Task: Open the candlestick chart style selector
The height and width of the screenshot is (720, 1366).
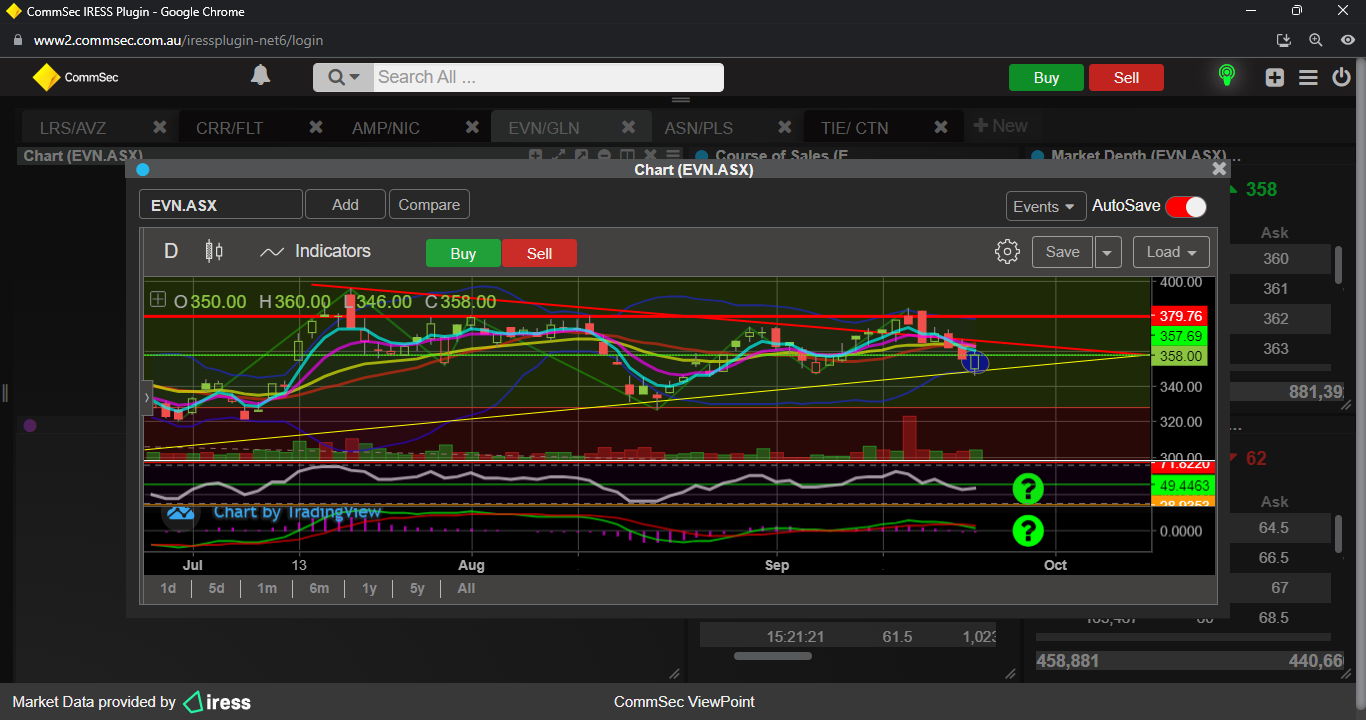Action: coord(213,251)
